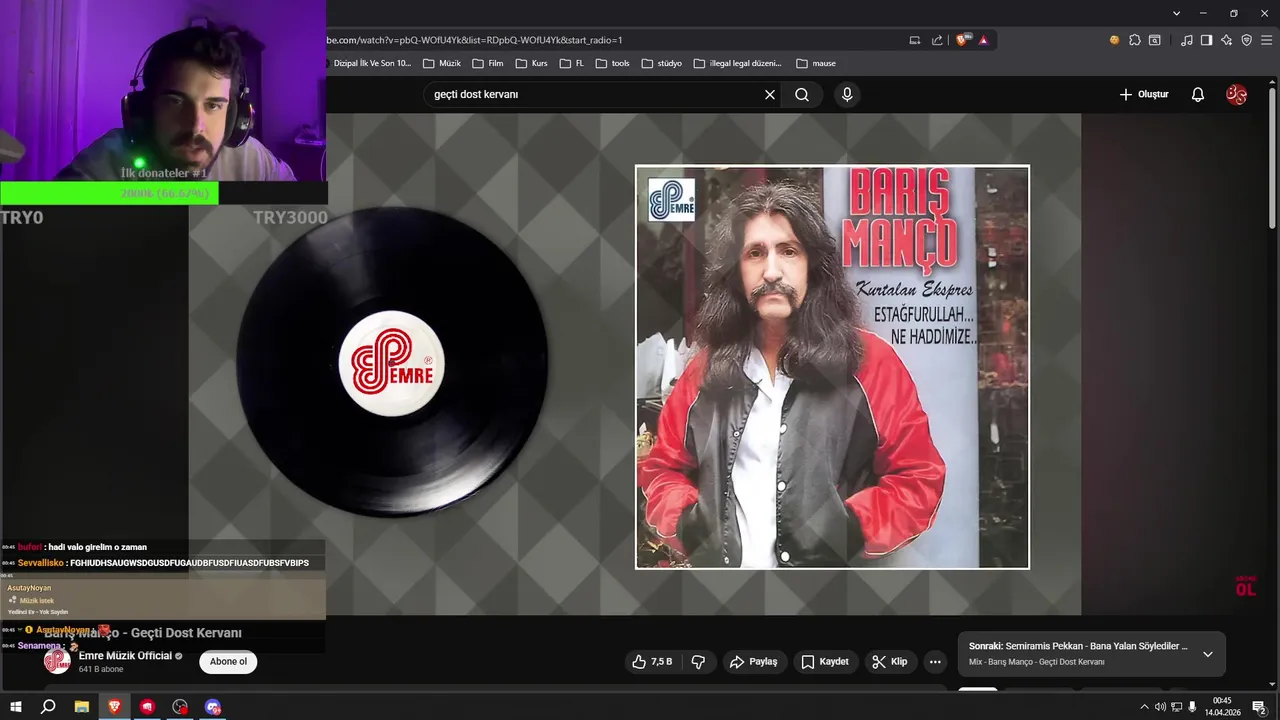Open the browser hamburger main menu
This screenshot has width=1280, height=720.
point(1266,40)
